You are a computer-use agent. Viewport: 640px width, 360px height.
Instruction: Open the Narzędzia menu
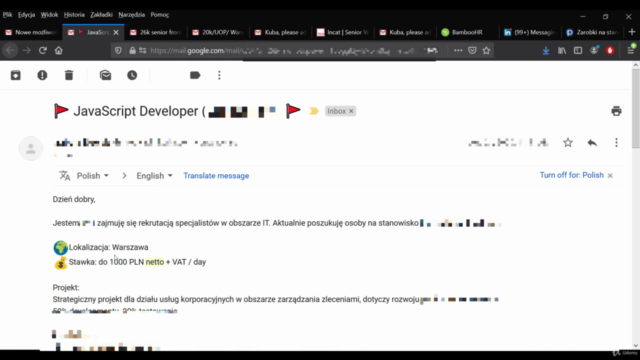[131, 15]
